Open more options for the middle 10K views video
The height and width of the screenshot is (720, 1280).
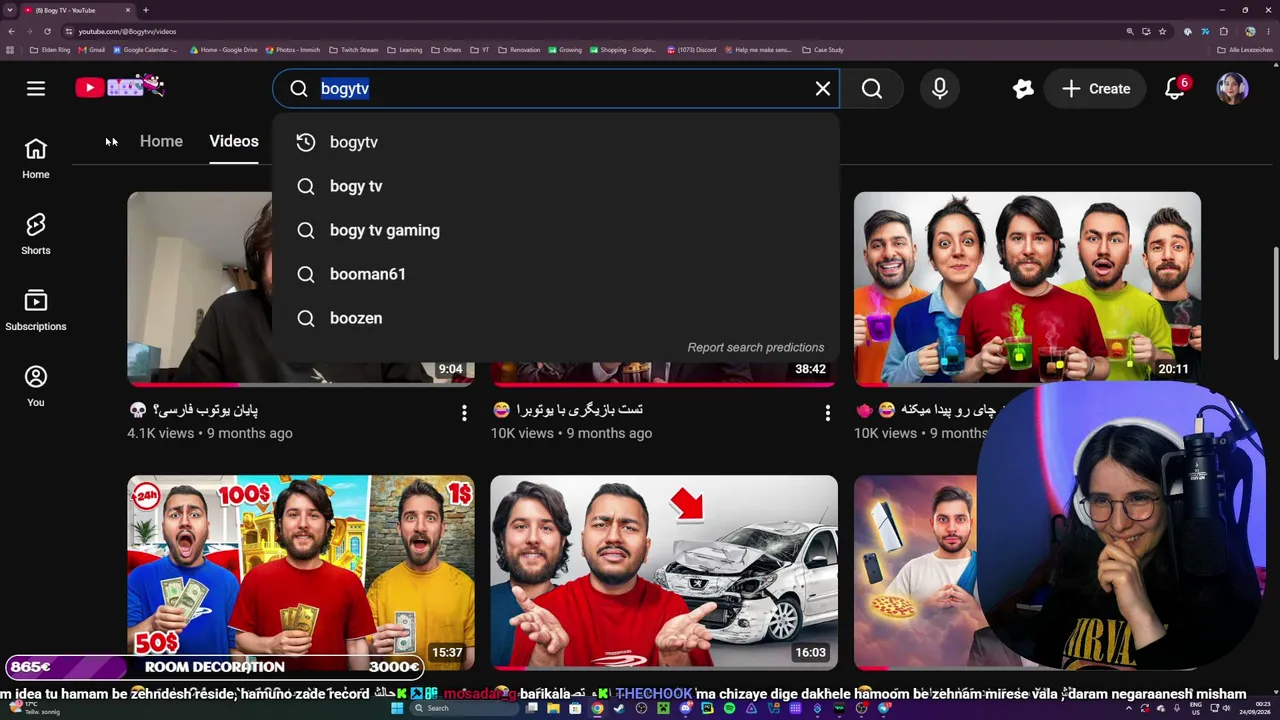827,413
